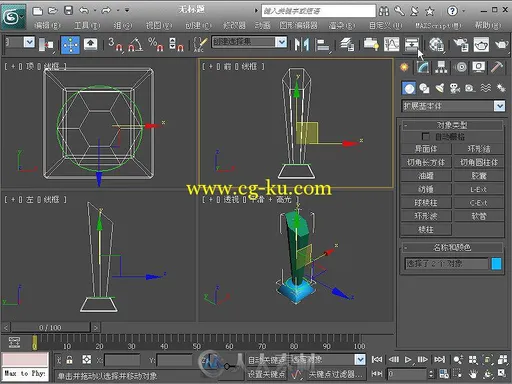Open the 视图(V) menu
The height and width of the screenshot is (384, 512).
pyautogui.click(x=159, y=25)
